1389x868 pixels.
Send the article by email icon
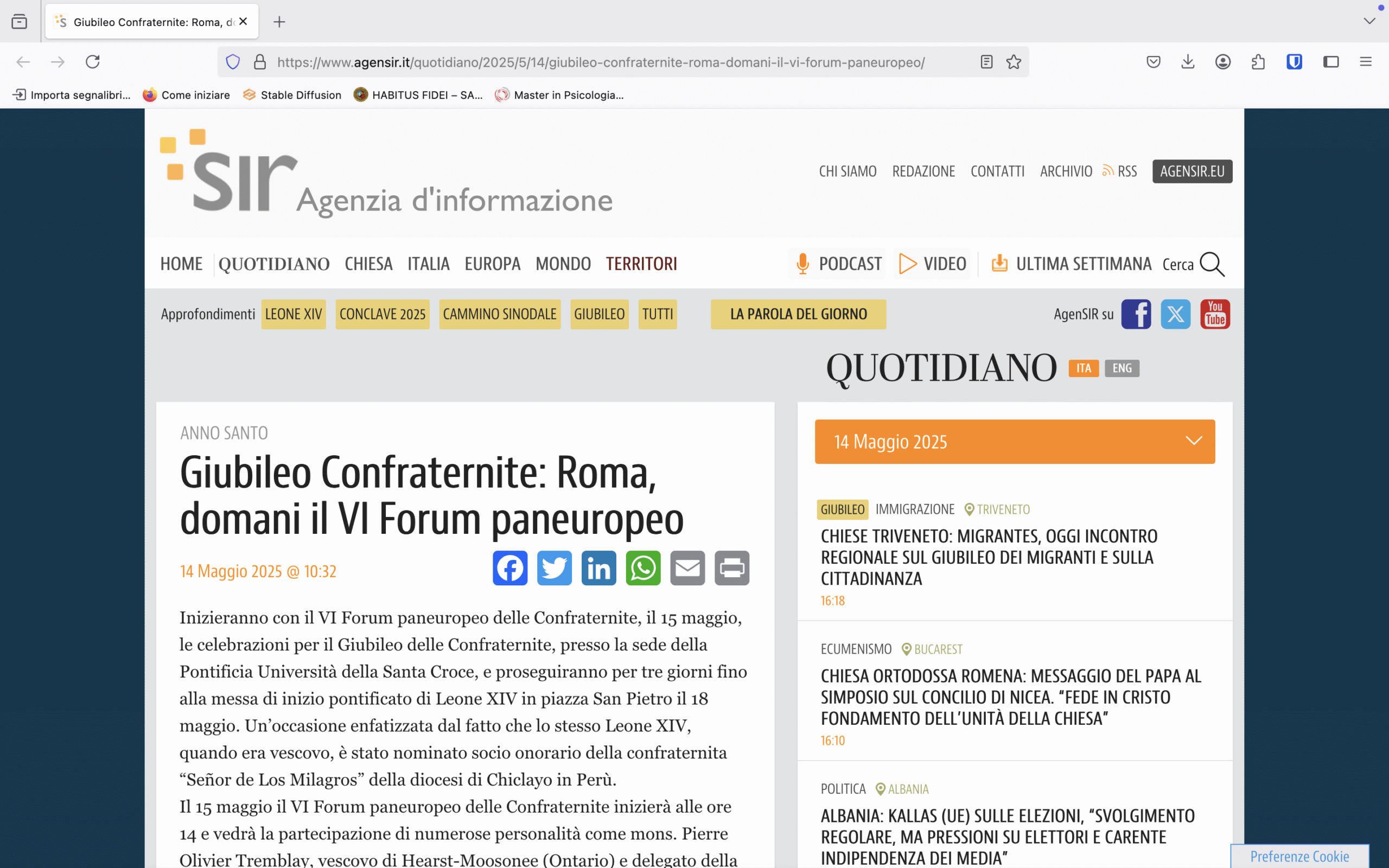coord(687,568)
